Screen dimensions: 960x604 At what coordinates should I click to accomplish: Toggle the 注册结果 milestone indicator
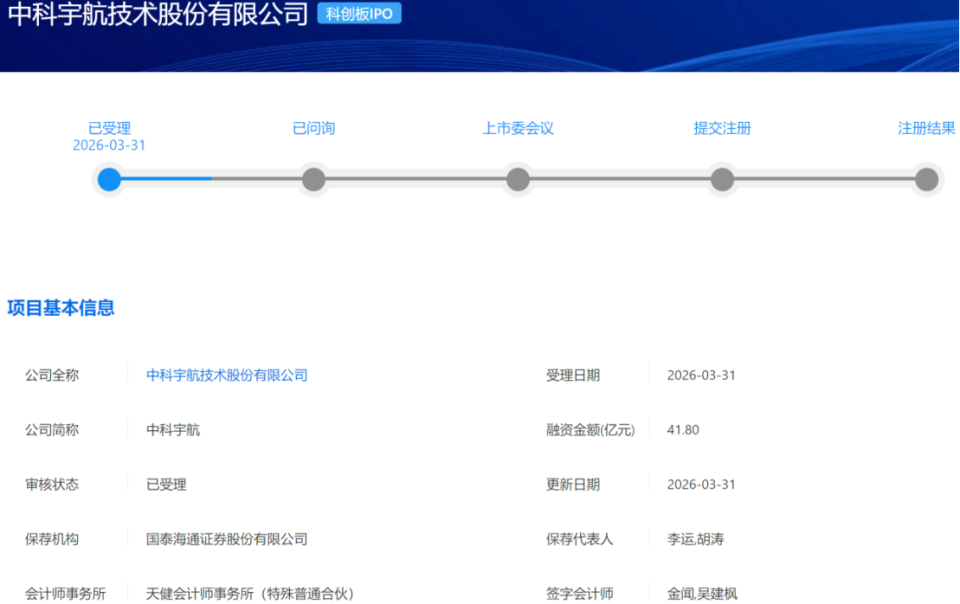(x=926, y=180)
